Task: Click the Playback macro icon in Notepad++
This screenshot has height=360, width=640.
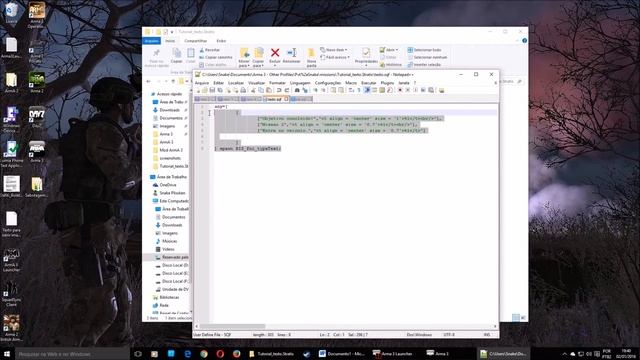Action: 416,90
